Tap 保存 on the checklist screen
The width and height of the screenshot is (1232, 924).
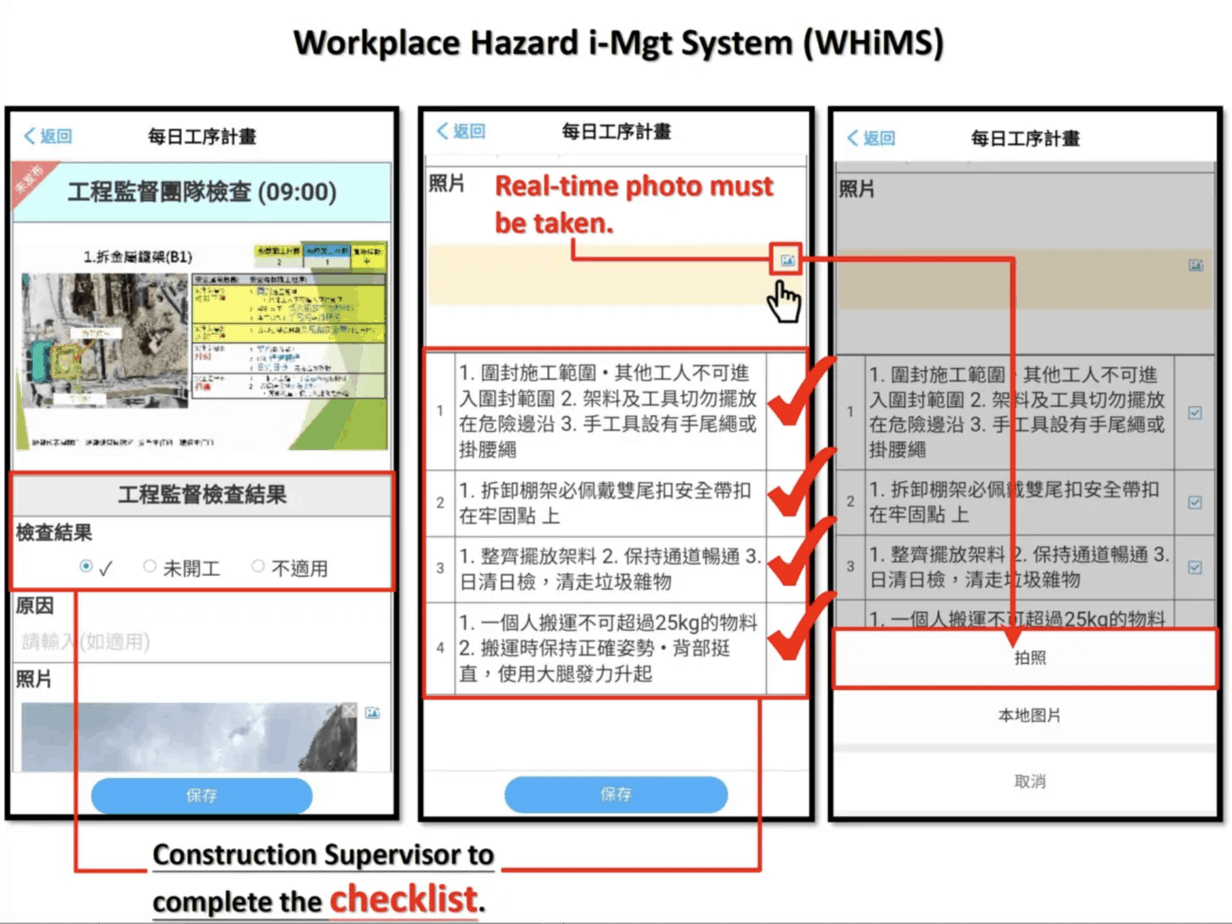point(617,794)
